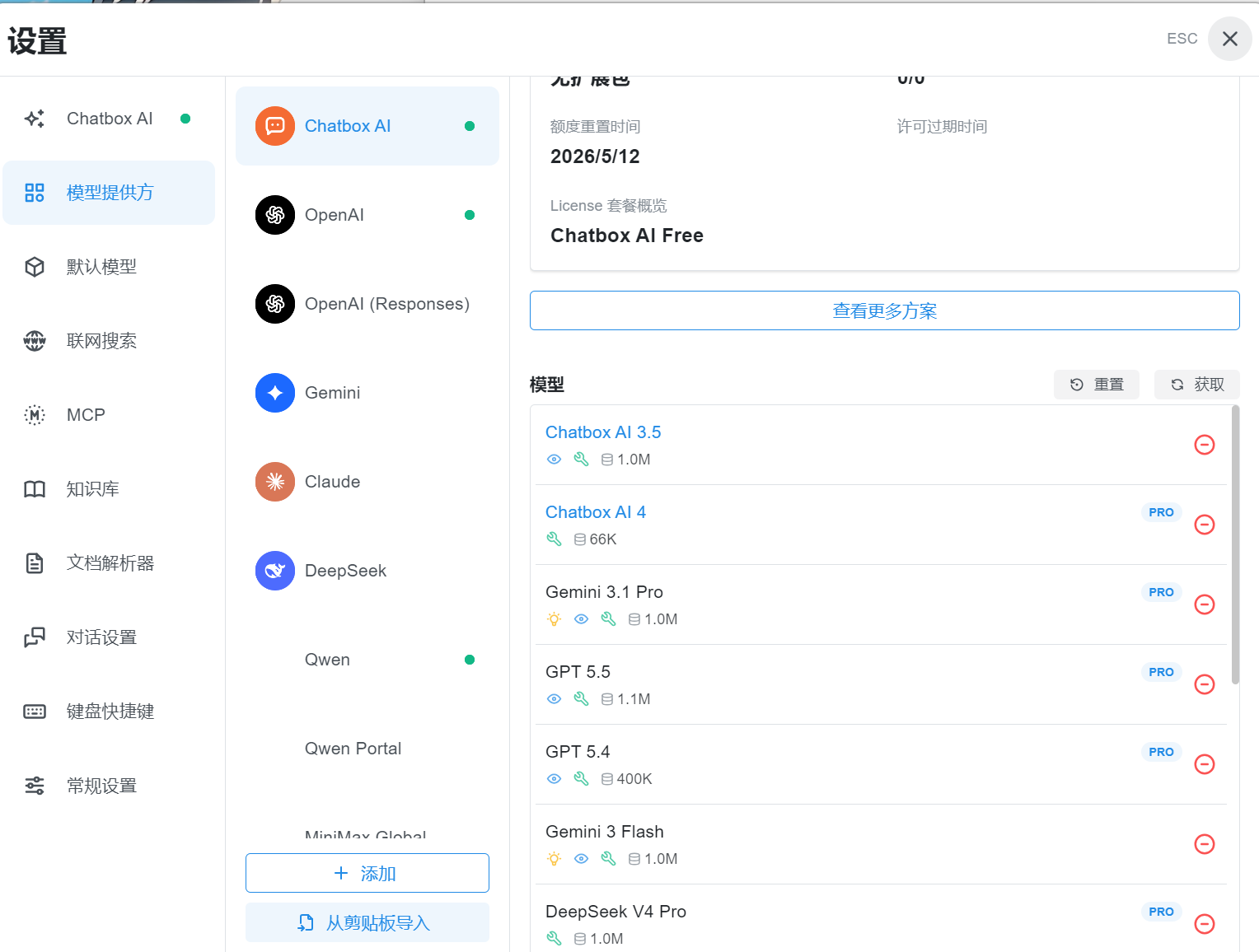
Task: Click the keyboard shortcuts icon
Action: (35, 712)
